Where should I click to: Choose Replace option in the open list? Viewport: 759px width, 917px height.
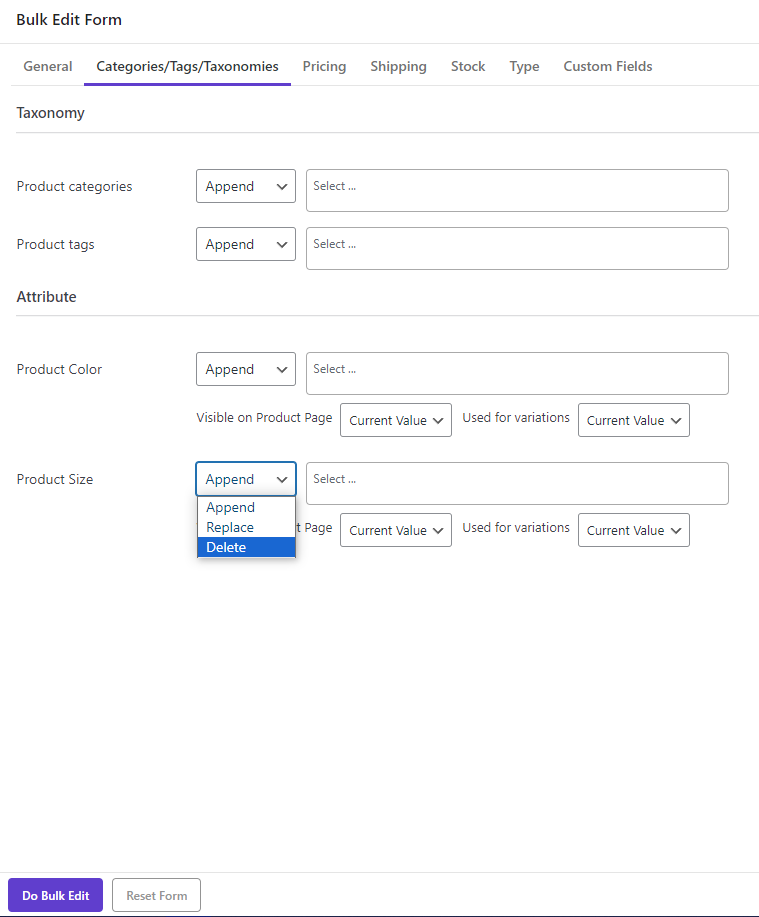(246, 528)
